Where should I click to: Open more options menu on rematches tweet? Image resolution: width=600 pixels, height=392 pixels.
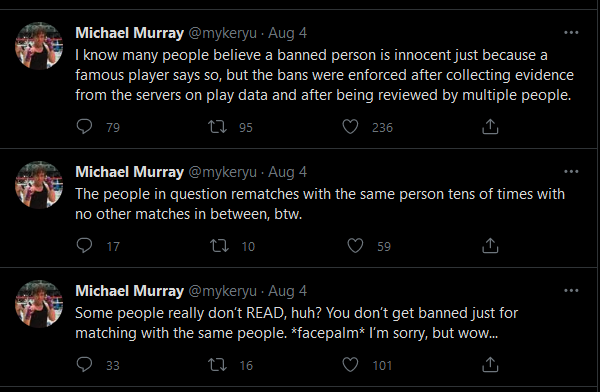pos(571,172)
